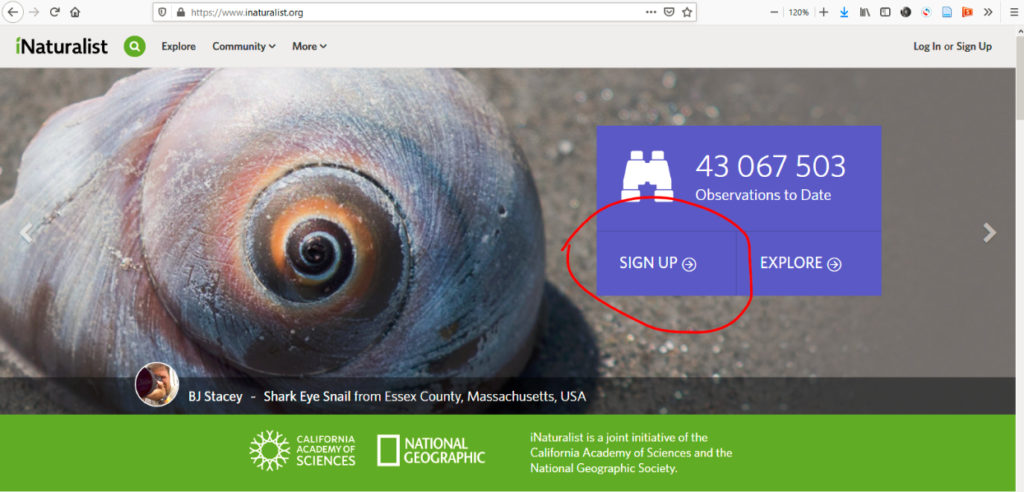Reload the page with the refresh icon
The width and height of the screenshot is (1024, 492).
(55, 12)
